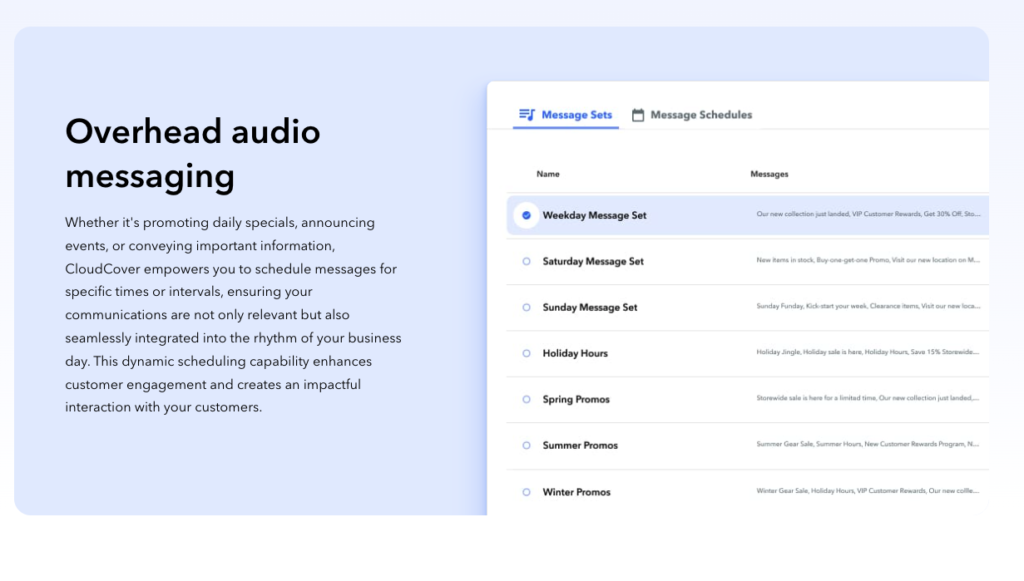Choose the Holiday Hours radio button

click(x=526, y=354)
